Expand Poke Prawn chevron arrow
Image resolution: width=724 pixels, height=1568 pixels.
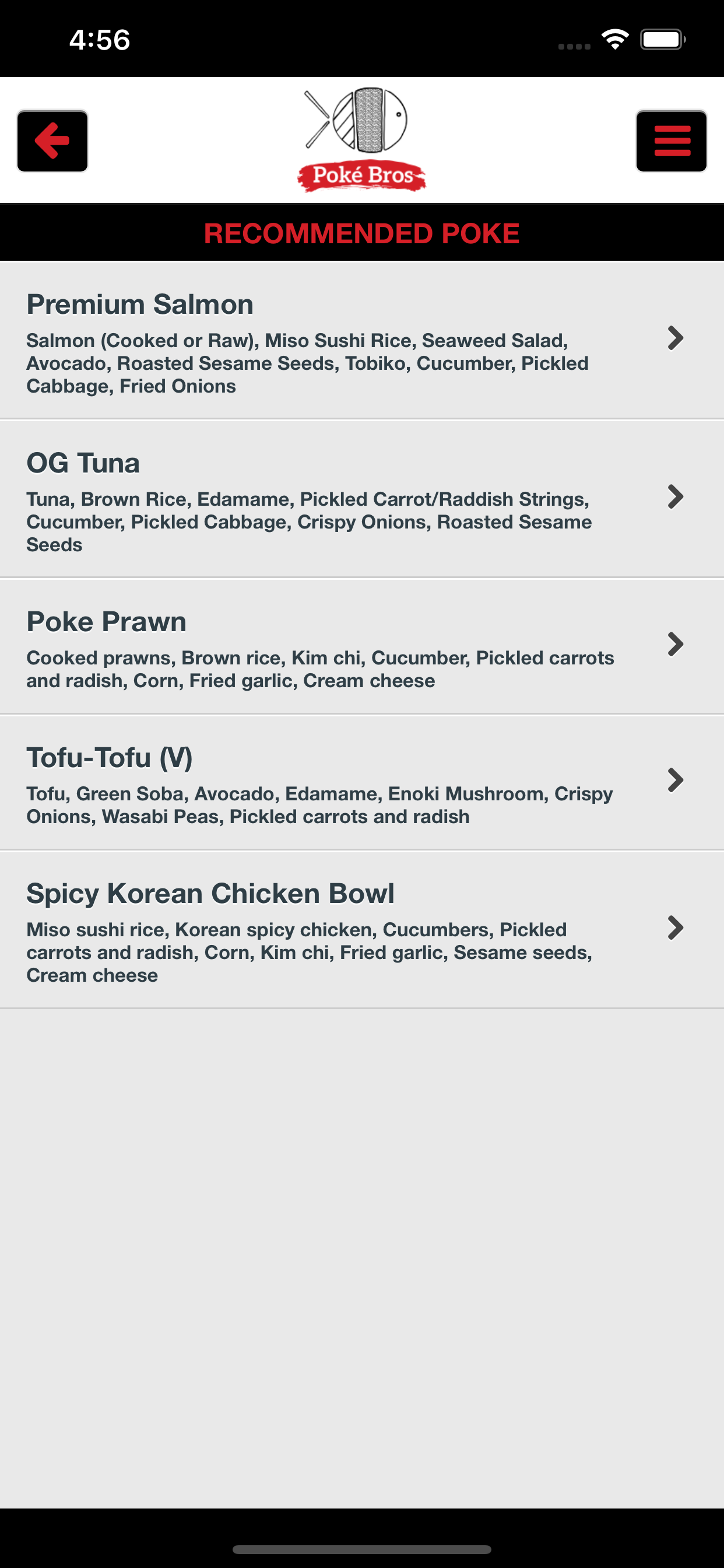[x=676, y=644]
